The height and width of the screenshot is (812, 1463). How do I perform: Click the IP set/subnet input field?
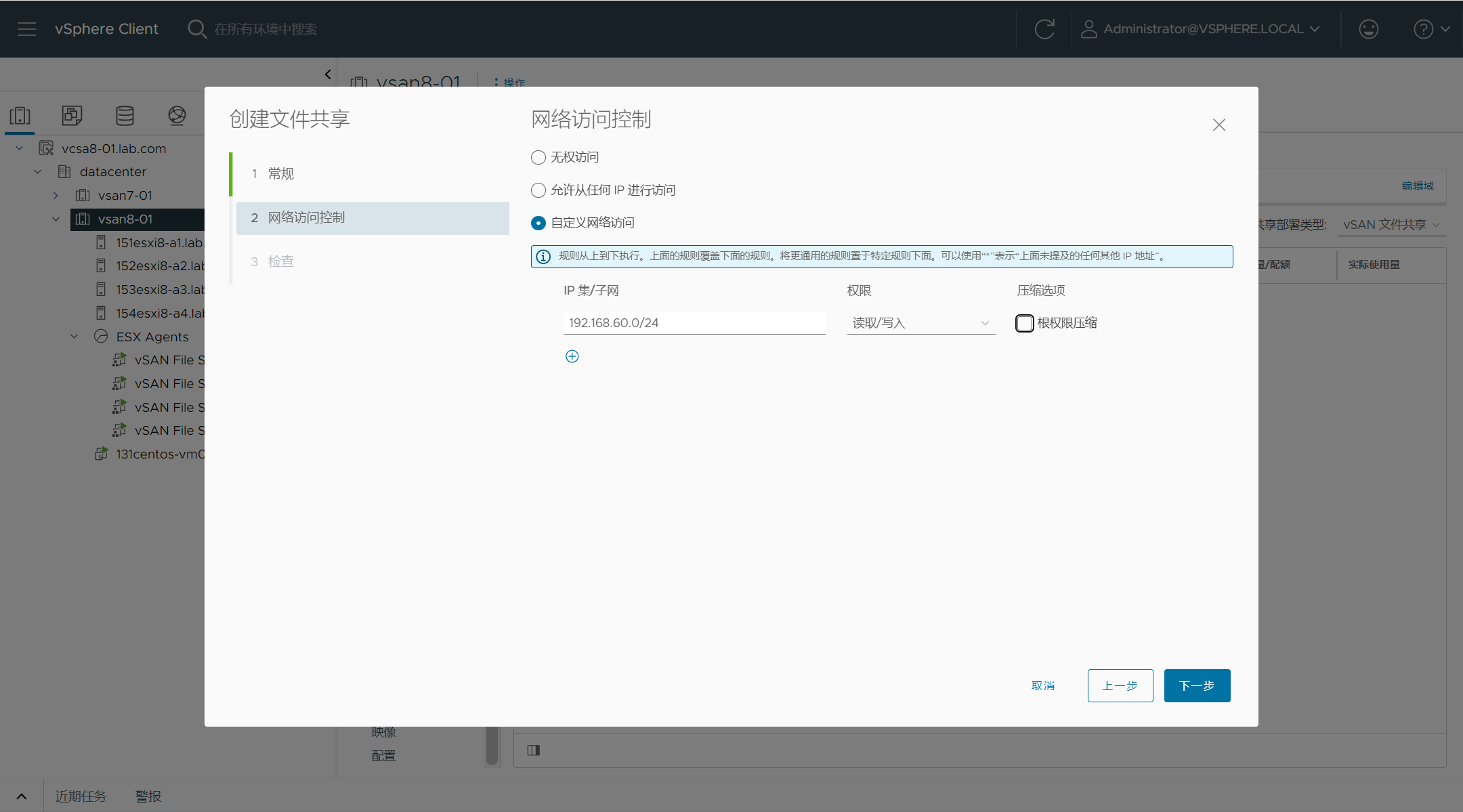(x=695, y=323)
